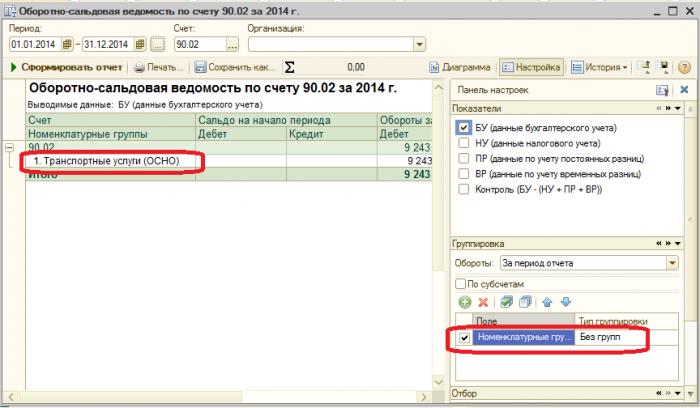Enable the По субсчетам checkbox
Image resolution: width=700 pixels, height=408 pixels.
click(x=460, y=284)
